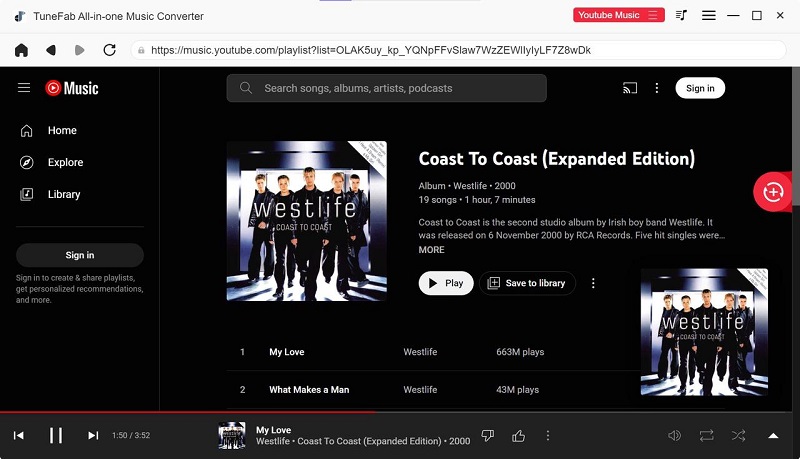Click the 43M plays text

tap(517, 390)
